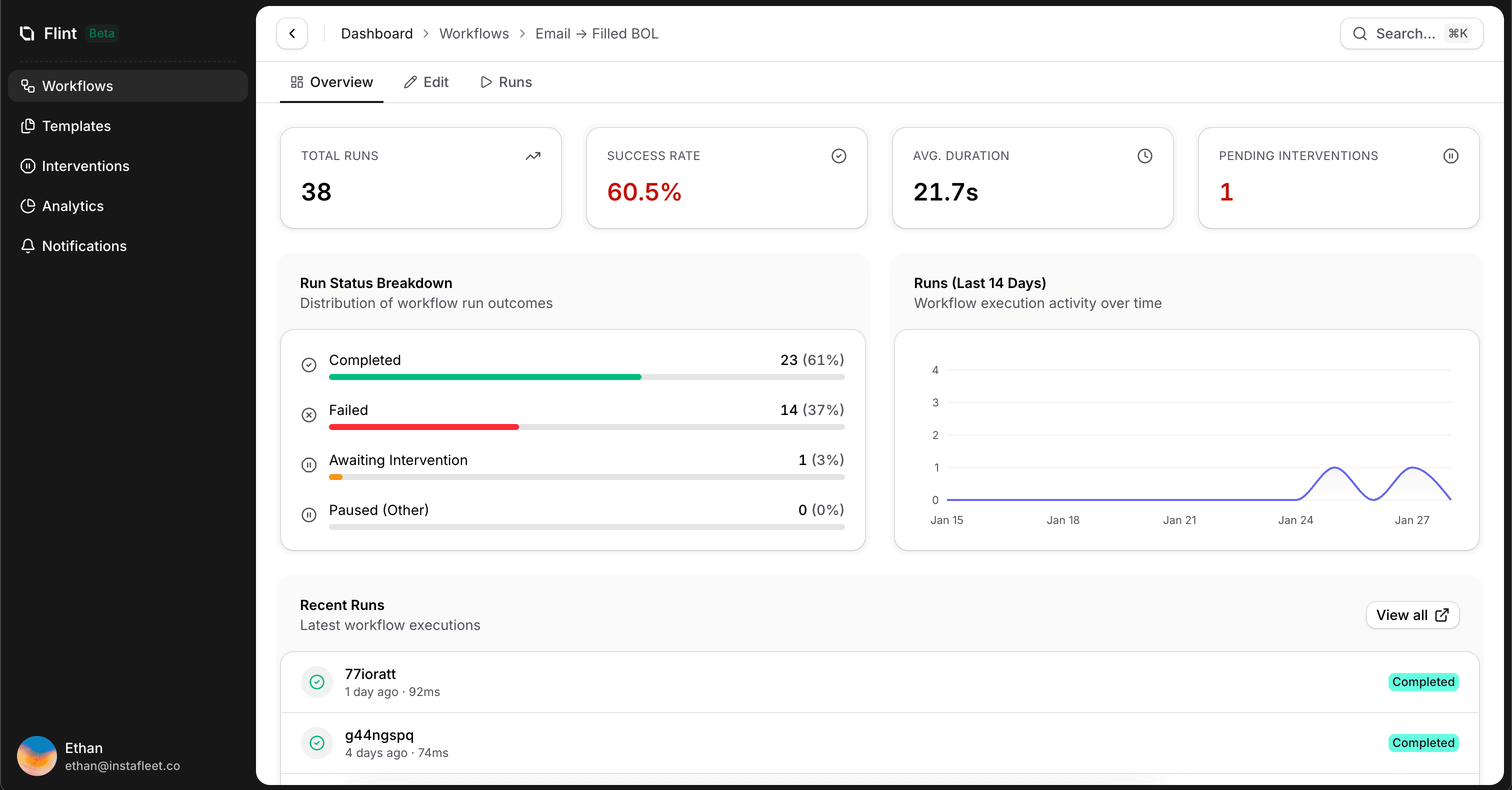Click the back navigation arrow
Image resolution: width=1512 pixels, height=790 pixels.
click(290, 33)
